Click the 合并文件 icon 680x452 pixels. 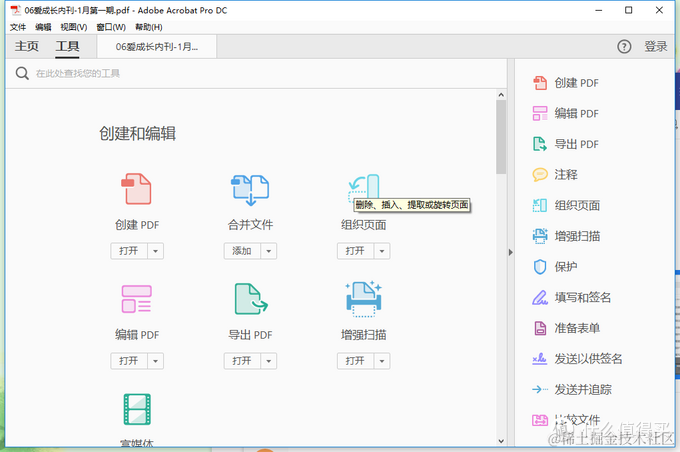point(250,190)
